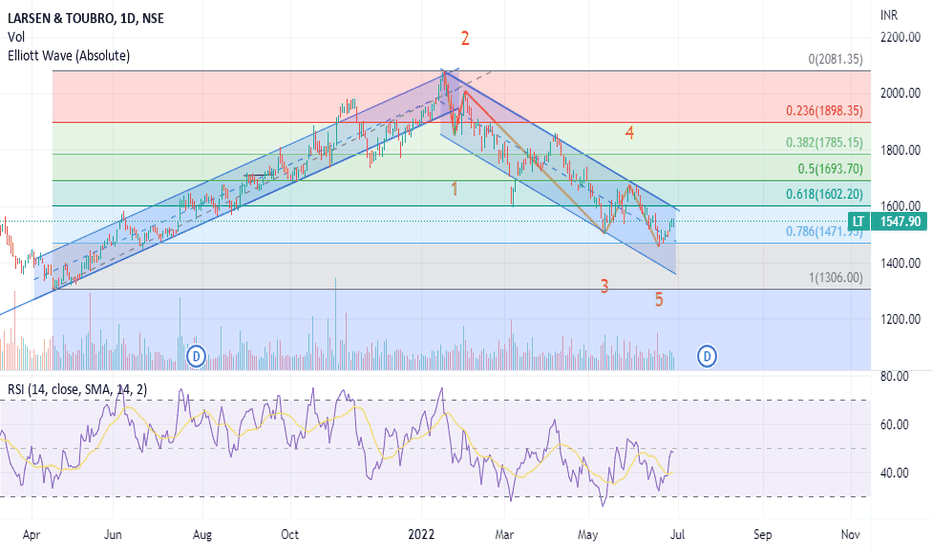The height and width of the screenshot is (550, 932).
Task: Select the LARSEN & TOUBRO, 1D, NSE title
Action: [86, 18]
